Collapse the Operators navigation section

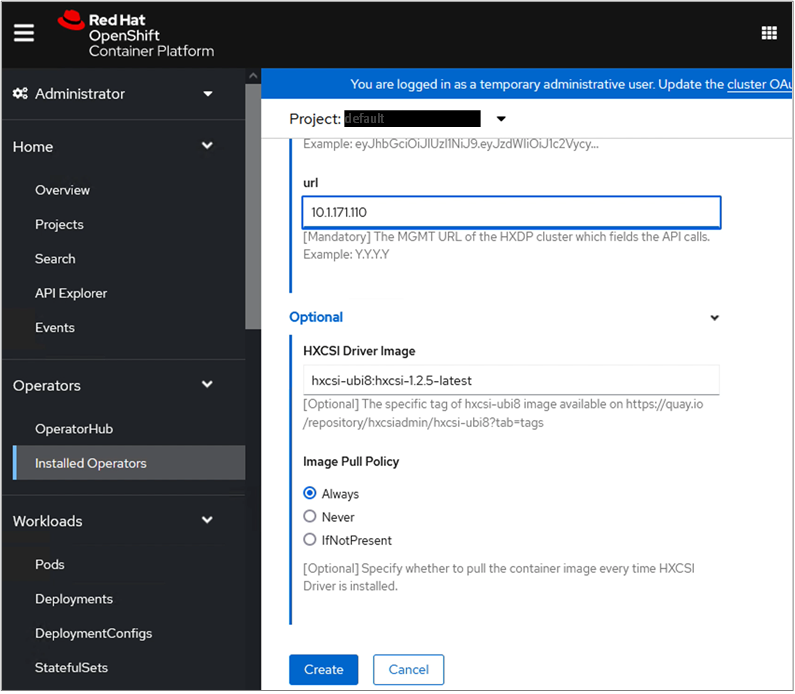coord(207,385)
